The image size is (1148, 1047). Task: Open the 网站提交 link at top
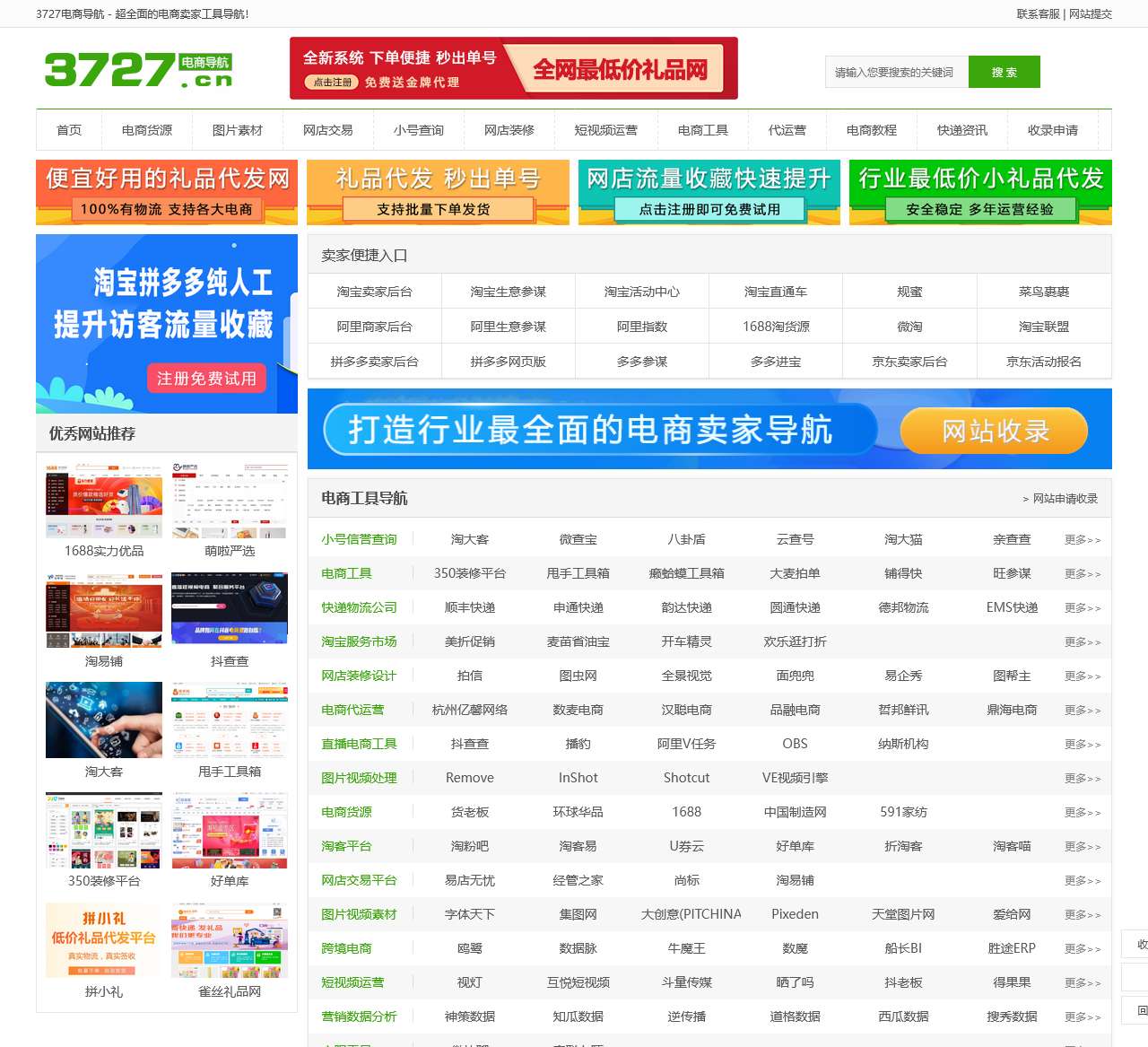pos(1091,13)
